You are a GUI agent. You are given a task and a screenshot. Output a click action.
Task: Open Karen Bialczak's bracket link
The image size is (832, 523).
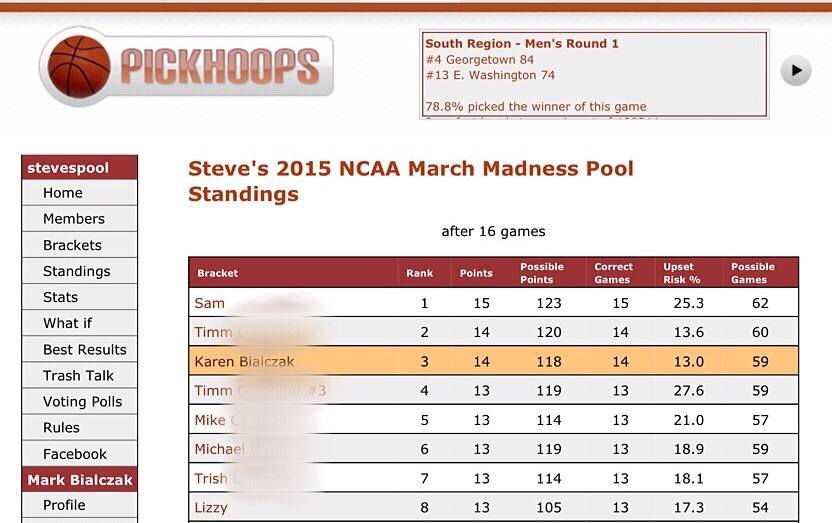pos(245,361)
